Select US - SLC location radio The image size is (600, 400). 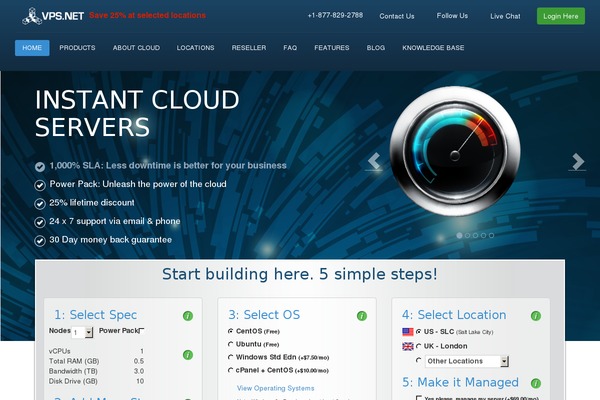[418, 331]
